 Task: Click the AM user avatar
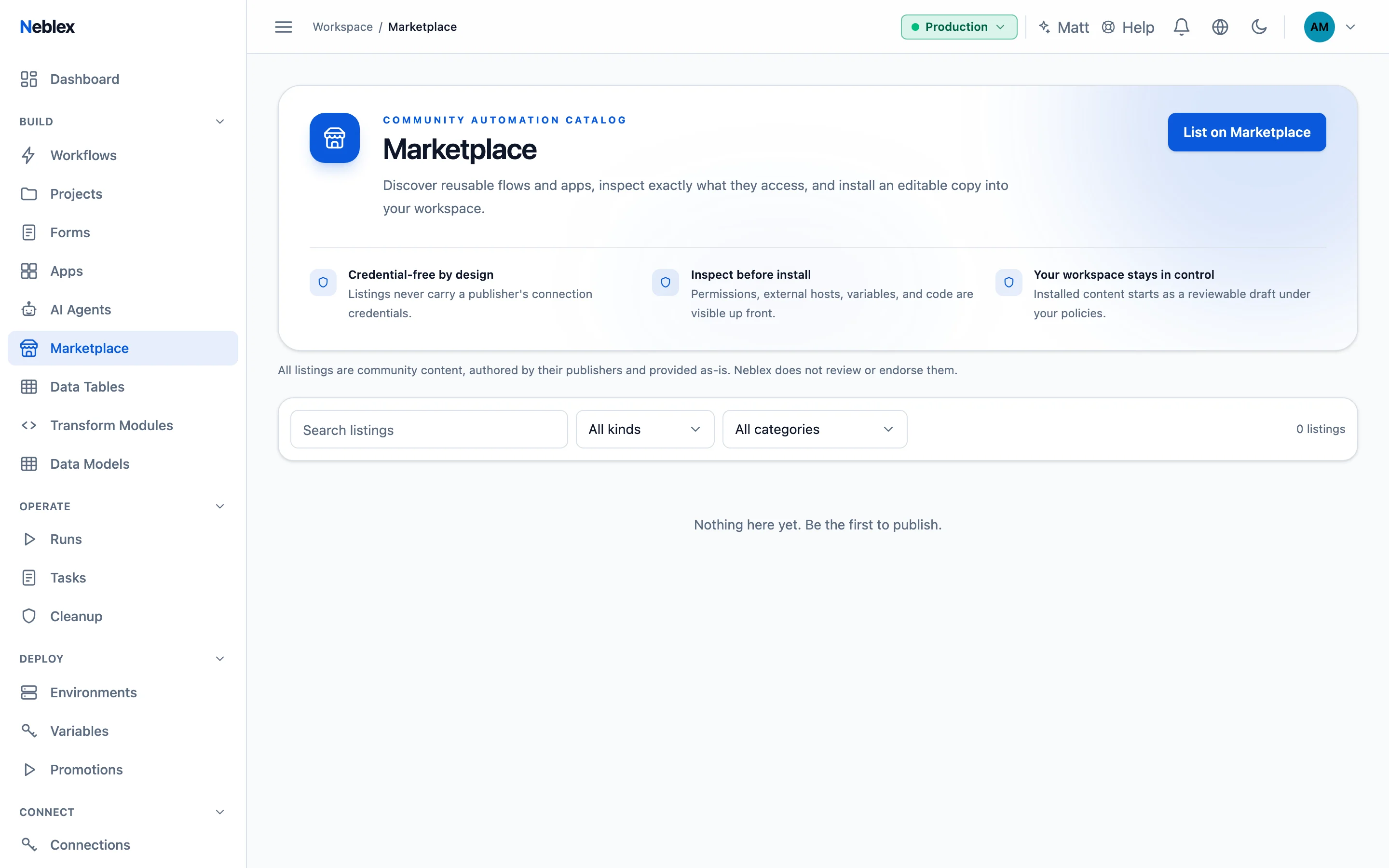[x=1319, y=27]
